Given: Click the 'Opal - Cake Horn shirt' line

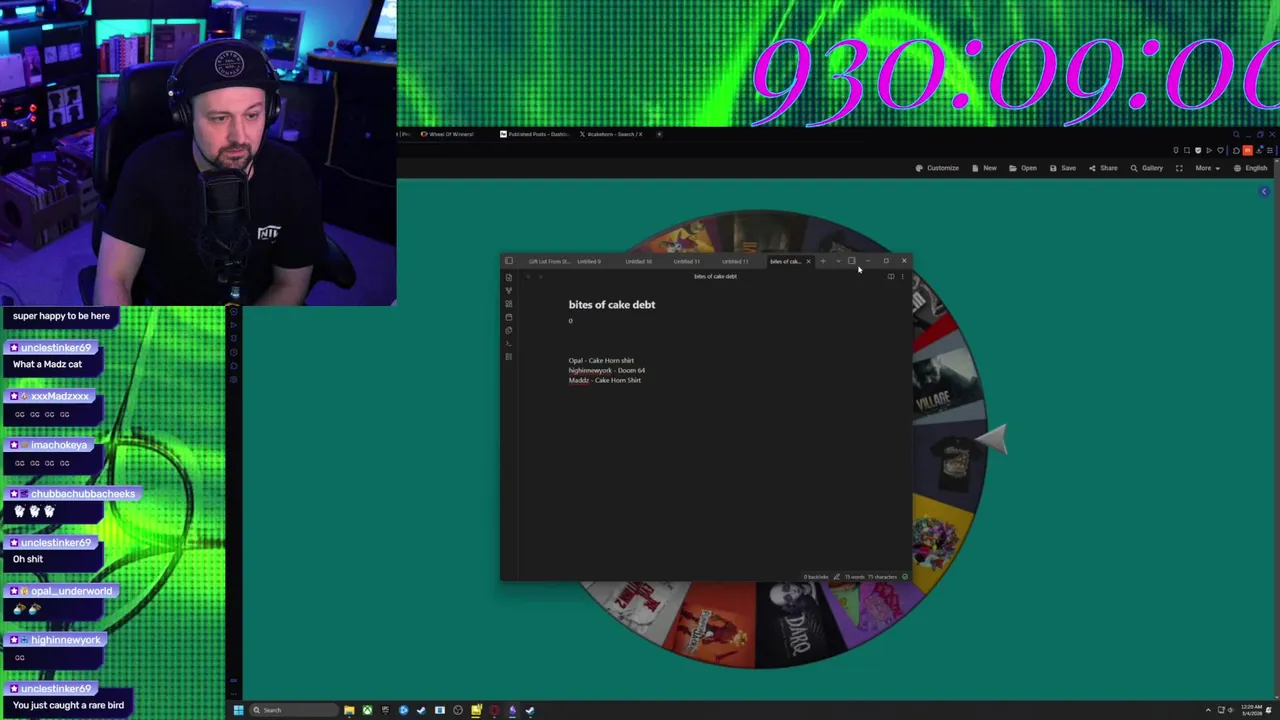Looking at the screenshot, I should point(601,360).
